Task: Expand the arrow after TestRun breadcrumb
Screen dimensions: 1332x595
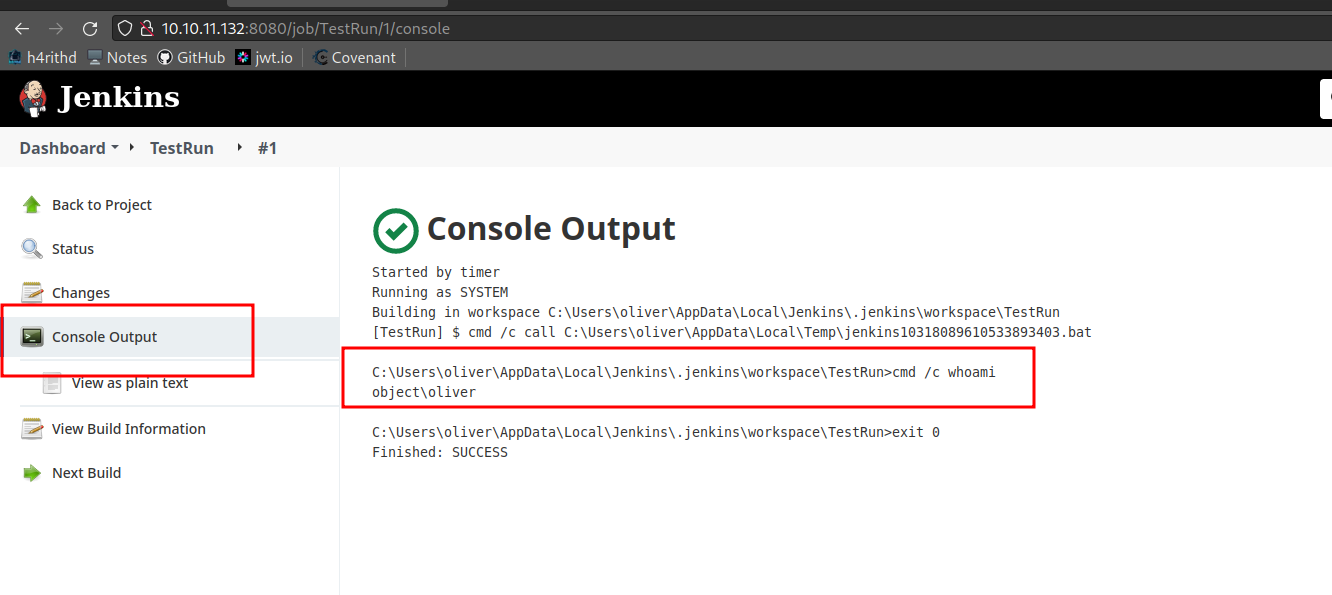Action: click(x=239, y=147)
